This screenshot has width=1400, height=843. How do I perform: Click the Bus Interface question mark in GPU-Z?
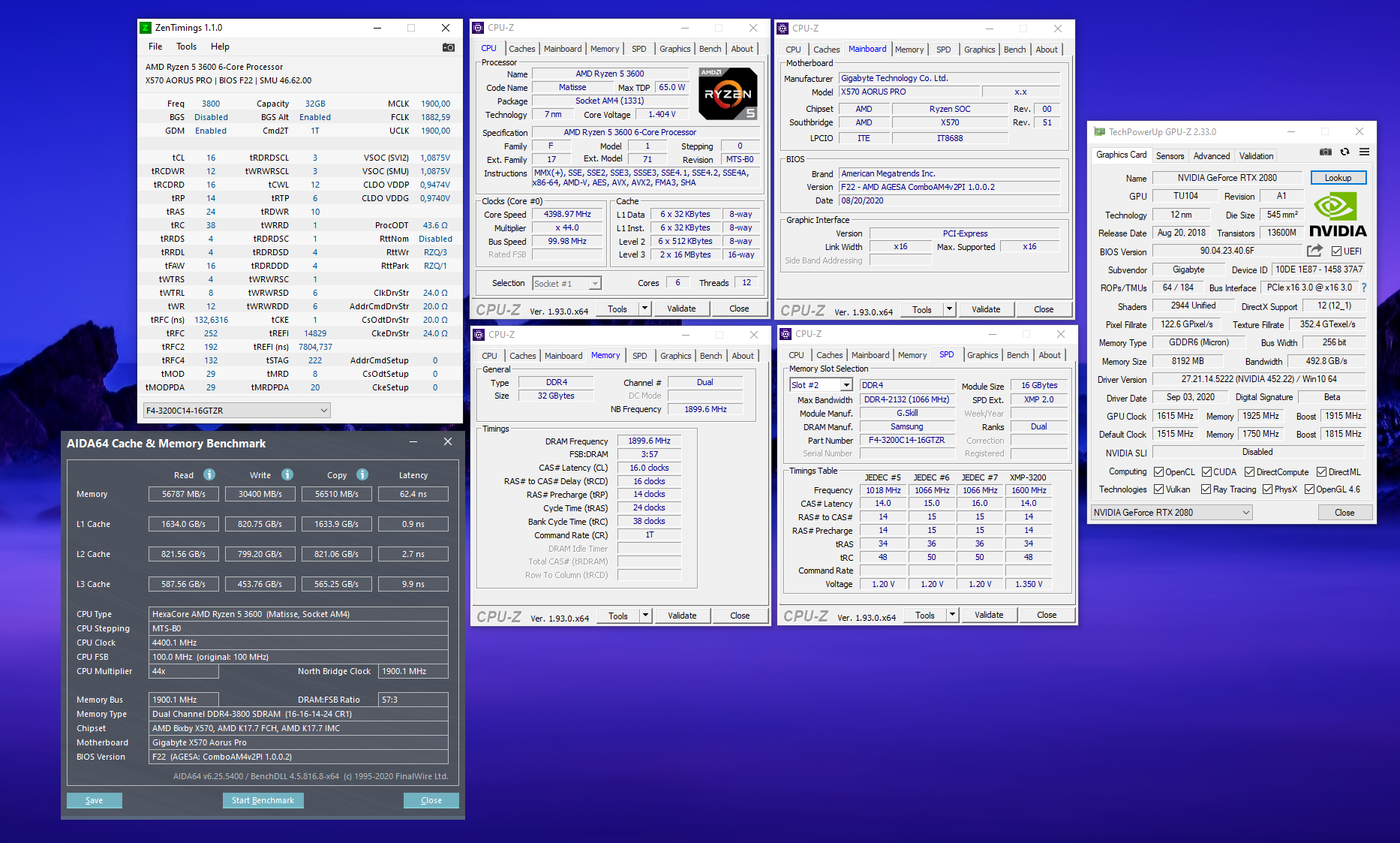[1364, 288]
